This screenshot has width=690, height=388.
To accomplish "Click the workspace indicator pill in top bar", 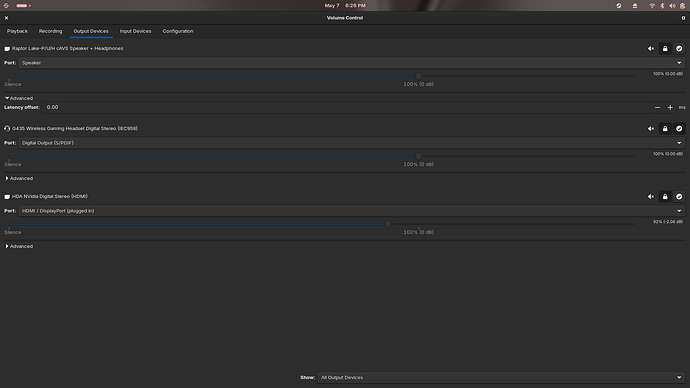I will pos(23,6).
